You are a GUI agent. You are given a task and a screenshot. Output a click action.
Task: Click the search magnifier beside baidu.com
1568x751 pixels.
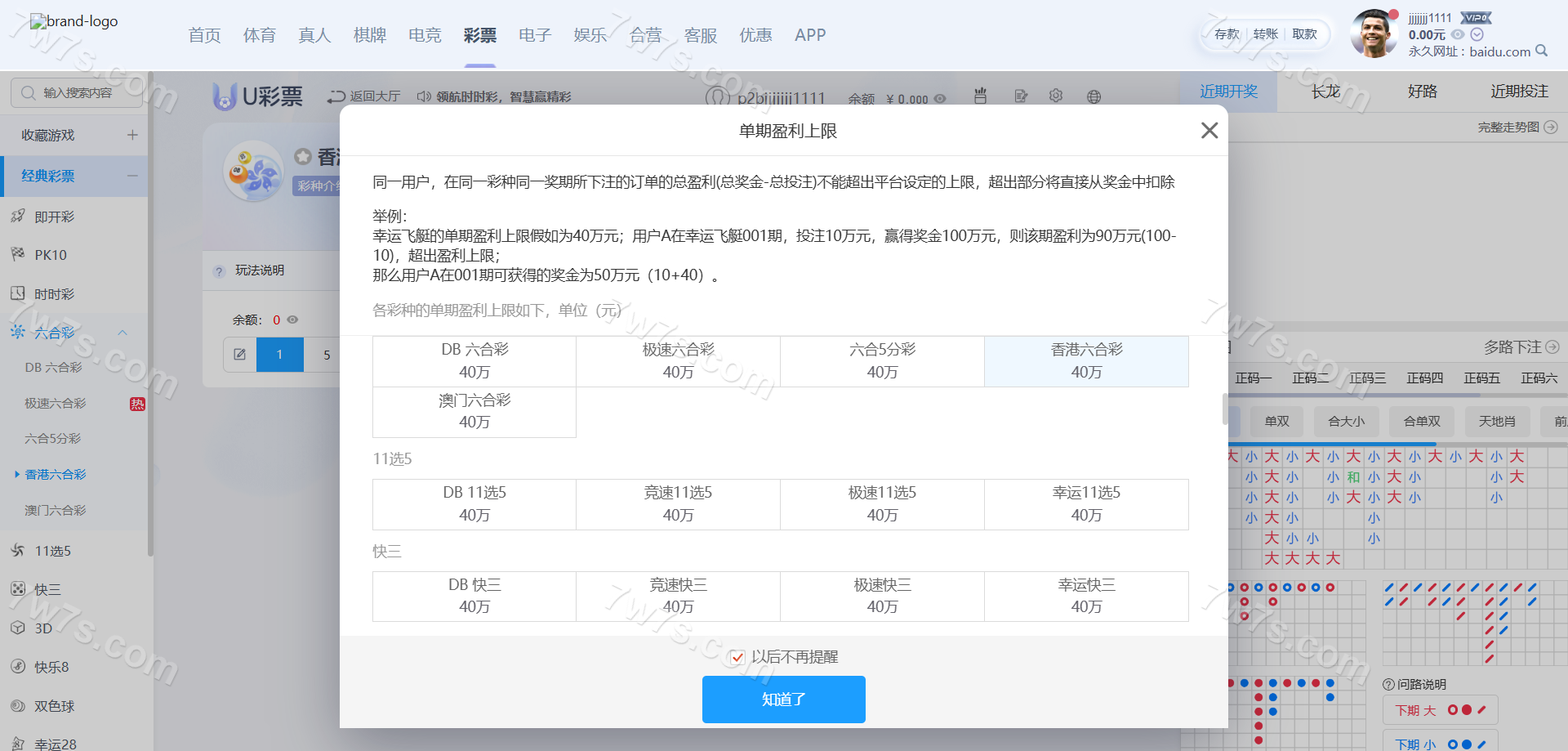1541,51
